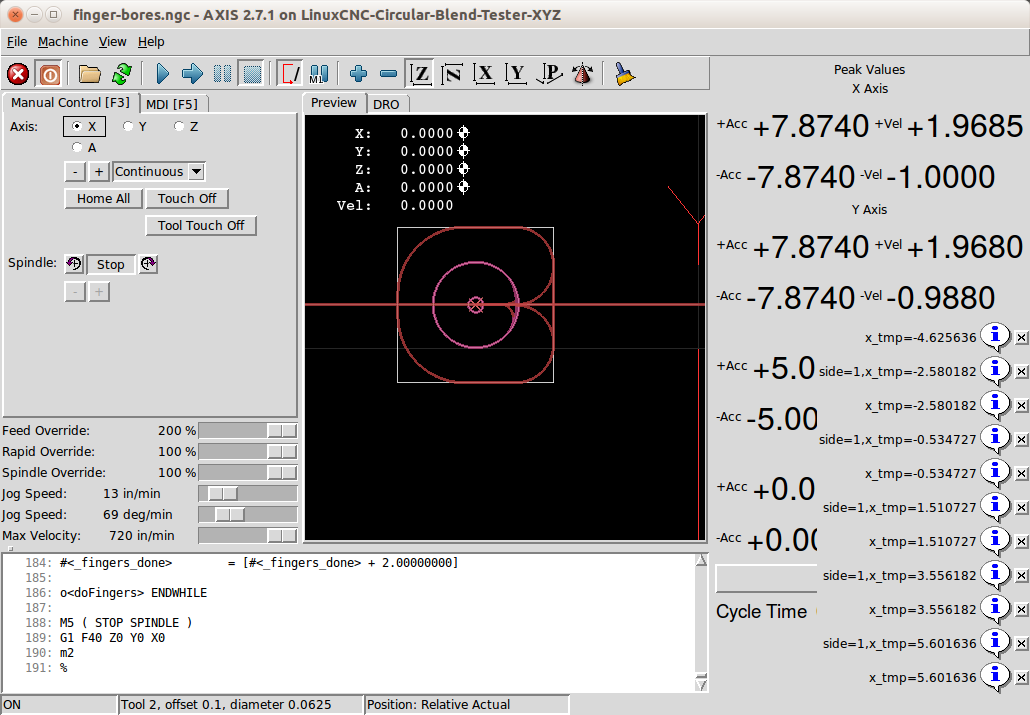Set preview to X view
1030x715 pixels.
click(x=485, y=74)
